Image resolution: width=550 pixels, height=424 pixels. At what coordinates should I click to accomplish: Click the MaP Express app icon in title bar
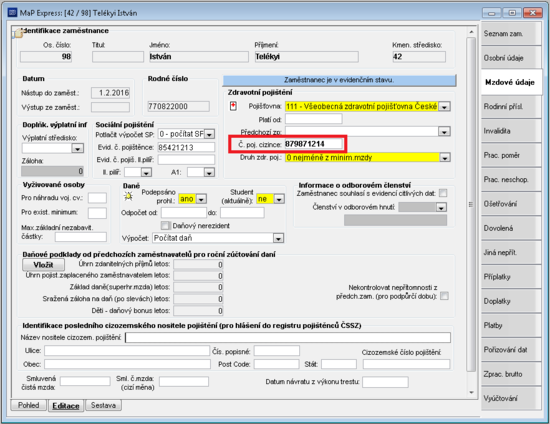[12, 13]
